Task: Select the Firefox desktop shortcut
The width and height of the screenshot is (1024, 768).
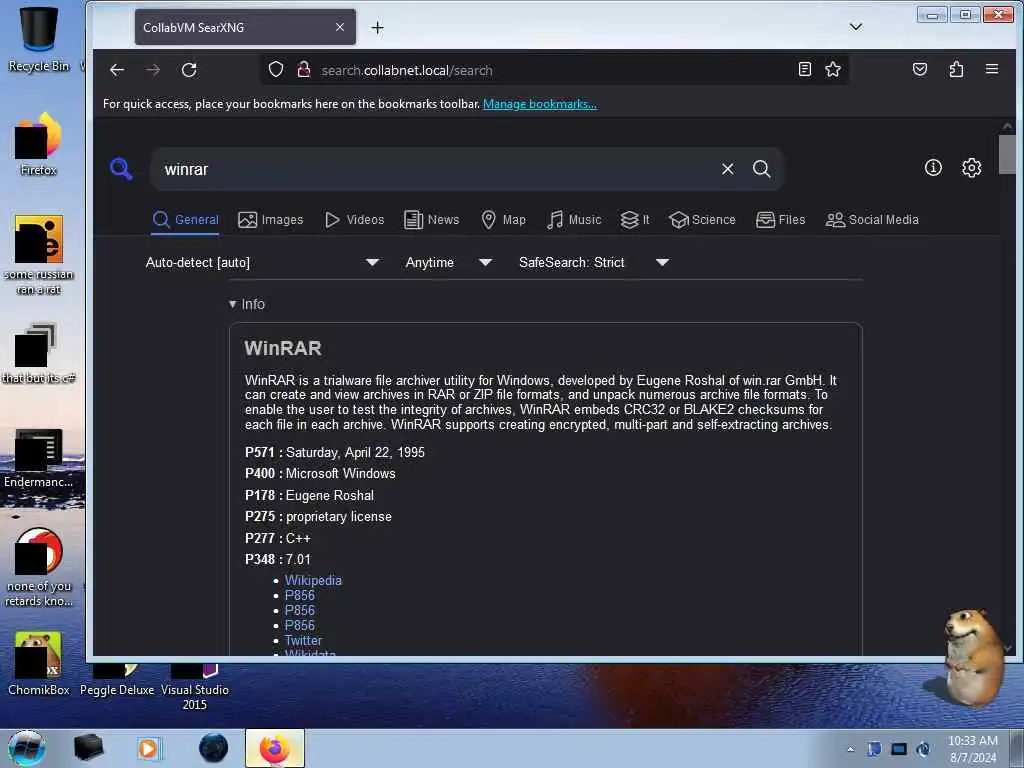Action: tap(39, 145)
